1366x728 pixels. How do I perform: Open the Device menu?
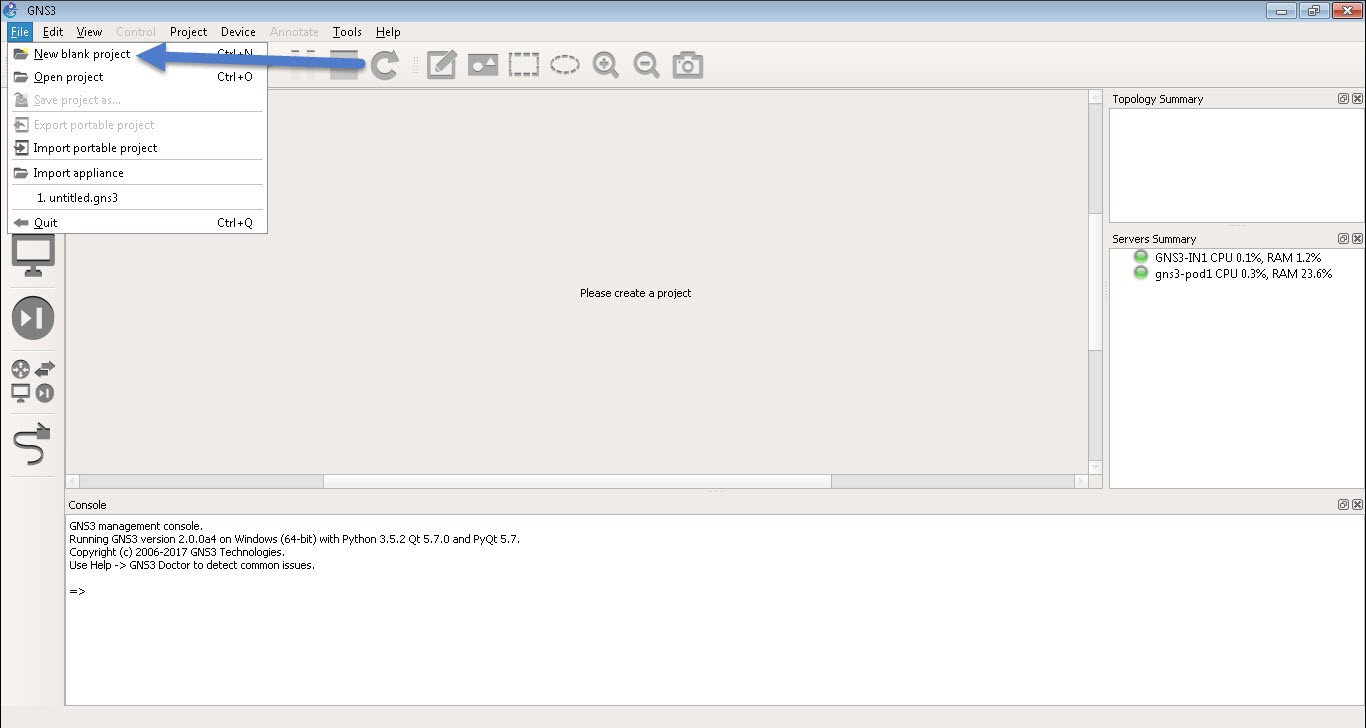238,32
